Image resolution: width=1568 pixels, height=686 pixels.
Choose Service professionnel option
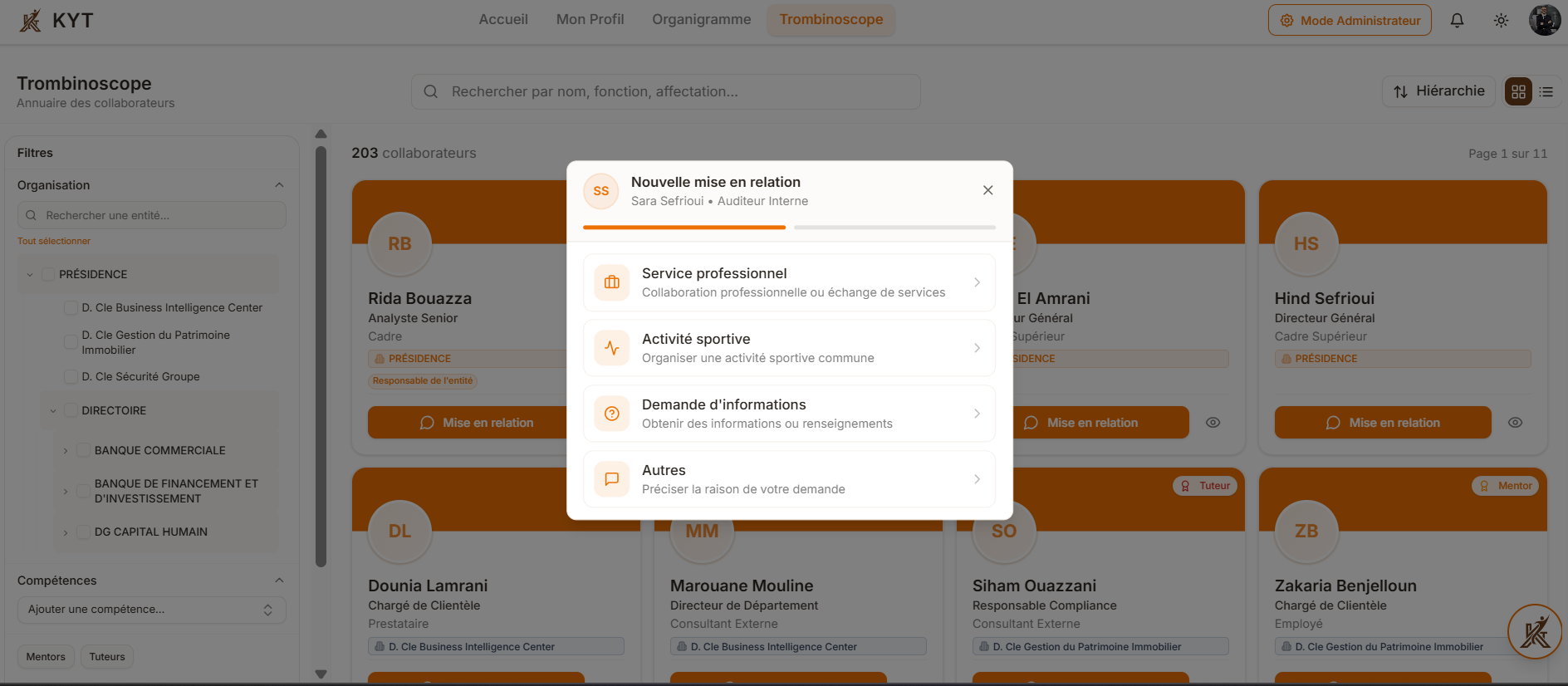pos(789,282)
